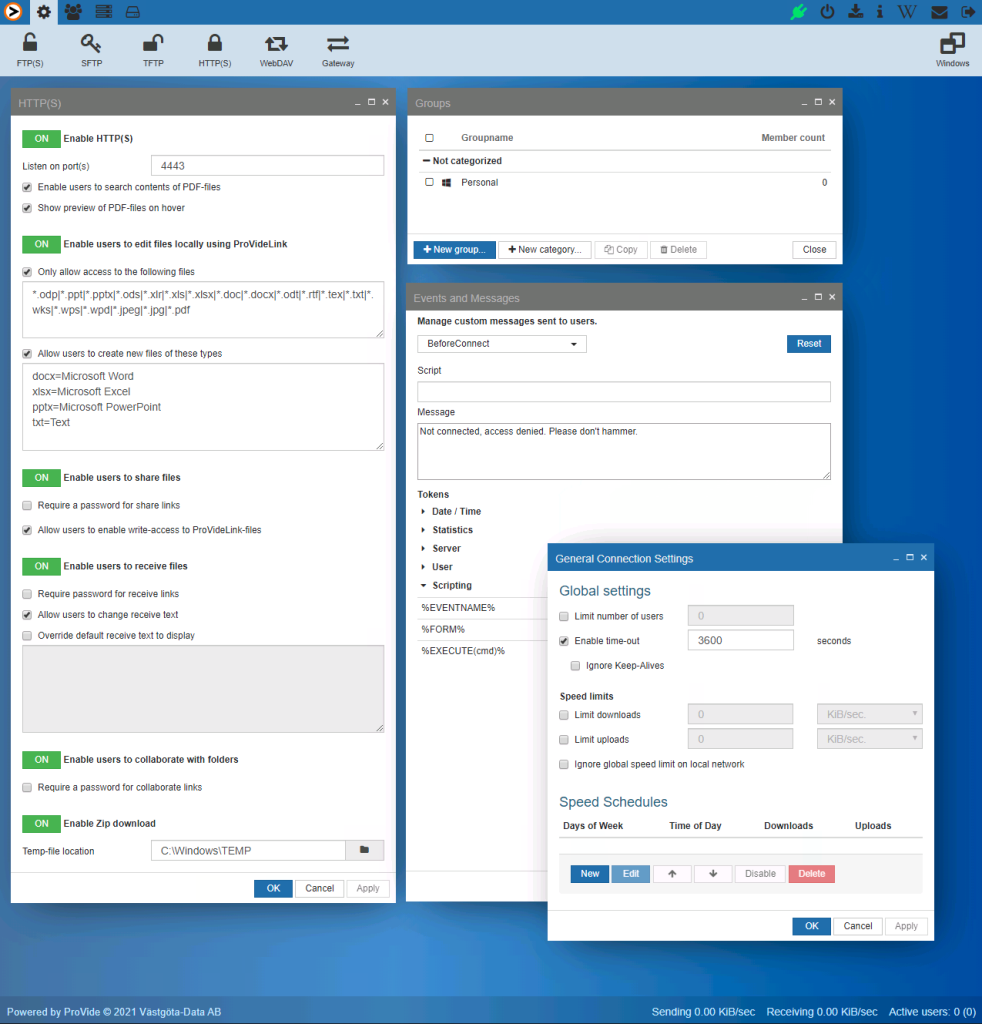Image resolution: width=982 pixels, height=1024 pixels.
Task: Click the New group button
Action: pos(454,249)
